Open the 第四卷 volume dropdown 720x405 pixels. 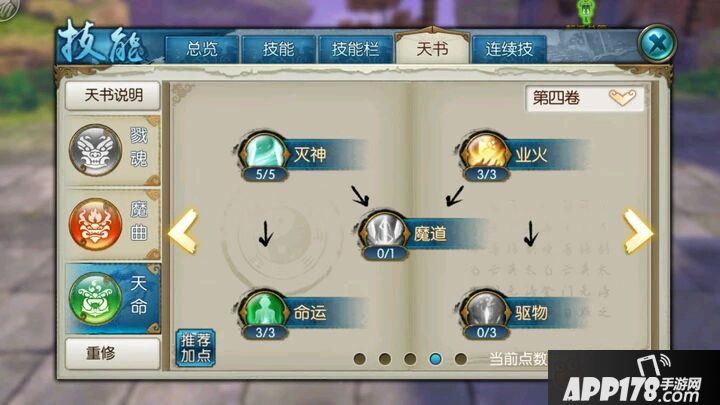(x=585, y=98)
